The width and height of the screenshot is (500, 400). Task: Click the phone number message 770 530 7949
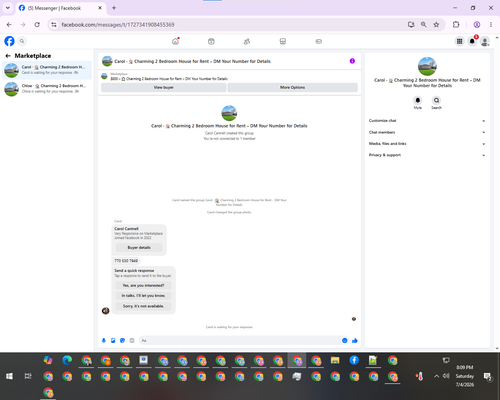click(x=126, y=261)
